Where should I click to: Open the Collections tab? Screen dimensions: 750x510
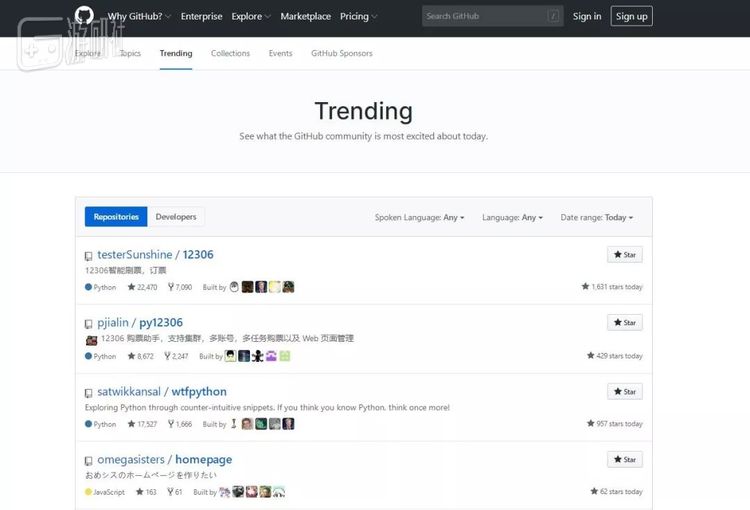(230, 53)
